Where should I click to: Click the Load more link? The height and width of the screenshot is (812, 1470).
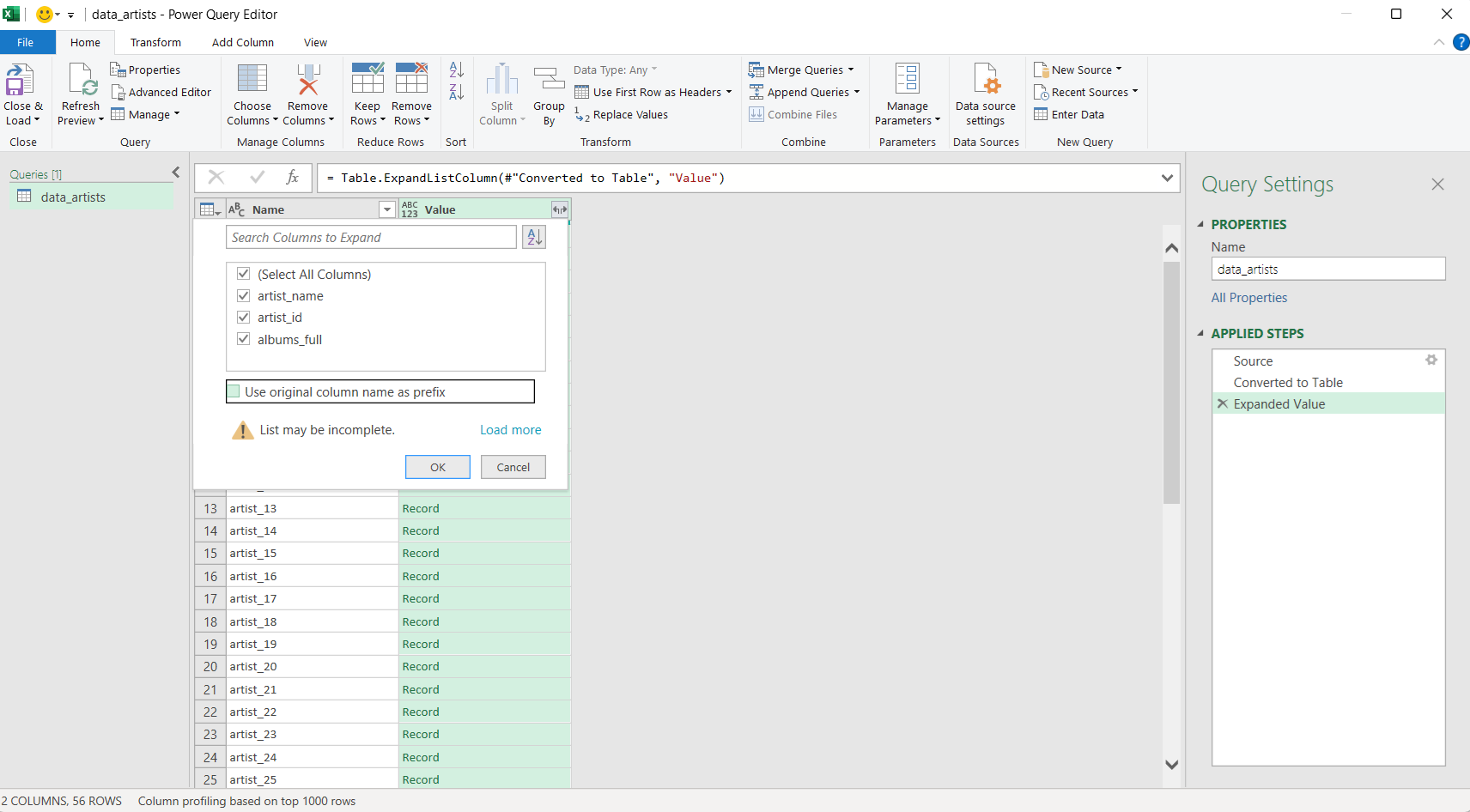510,429
